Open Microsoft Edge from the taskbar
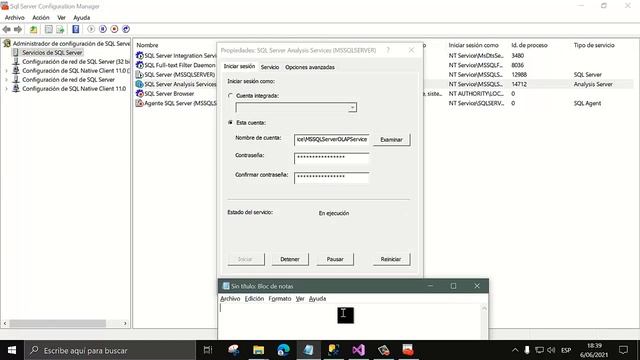Image resolution: width=640 pixels, height=360 pixels. pos(283,350)
